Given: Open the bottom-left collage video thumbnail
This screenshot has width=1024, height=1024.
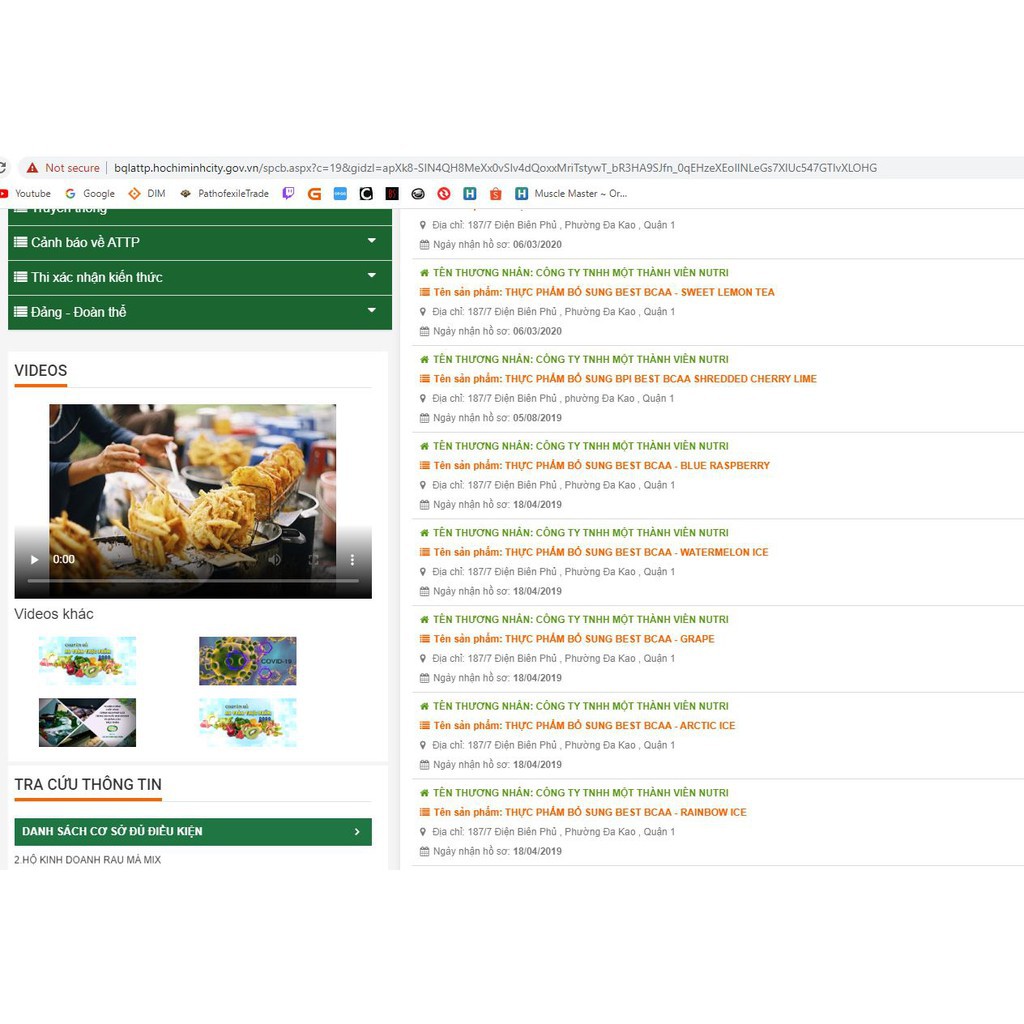Looking at the screenshot, I should [x=88, y=722].
